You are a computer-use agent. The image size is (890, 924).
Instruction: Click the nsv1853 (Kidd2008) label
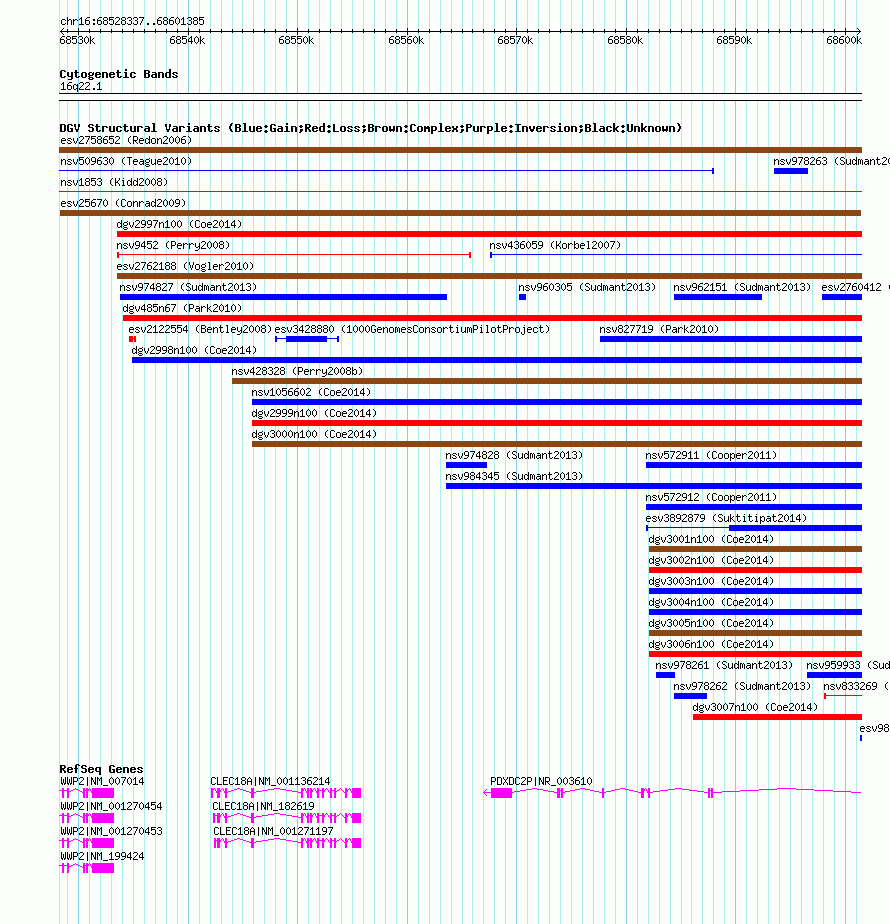[114, 182]
